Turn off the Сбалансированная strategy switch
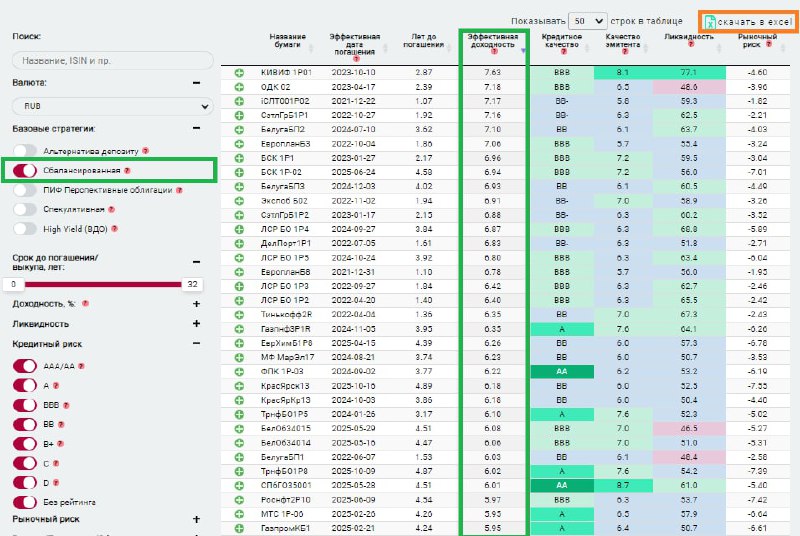This screenshot has height=536, width=800. pyautogui.click(x=25, y=170)
